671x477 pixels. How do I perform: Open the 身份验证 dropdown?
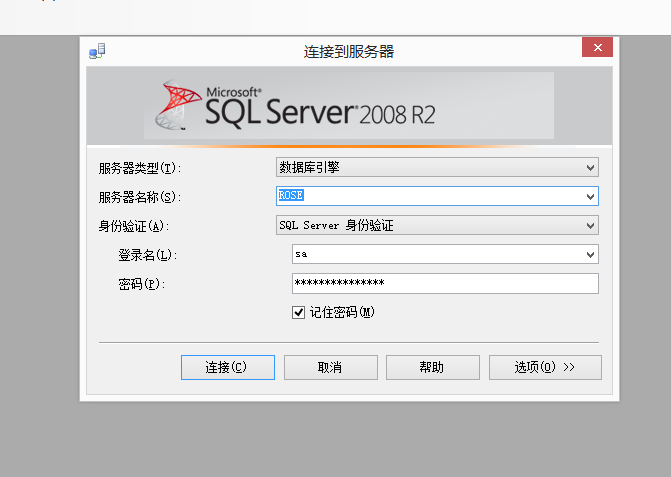437,225
